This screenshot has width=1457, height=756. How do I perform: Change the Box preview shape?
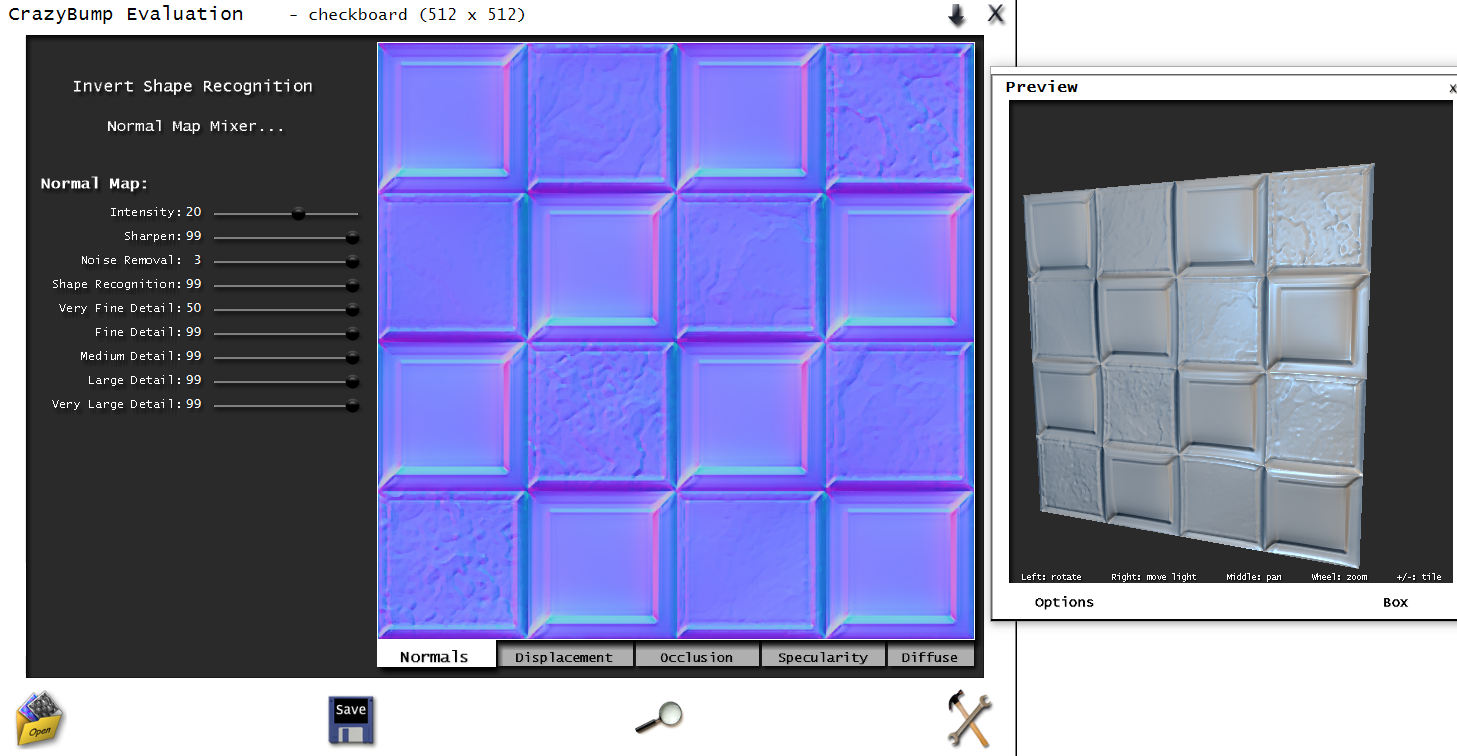point(1395,602)
